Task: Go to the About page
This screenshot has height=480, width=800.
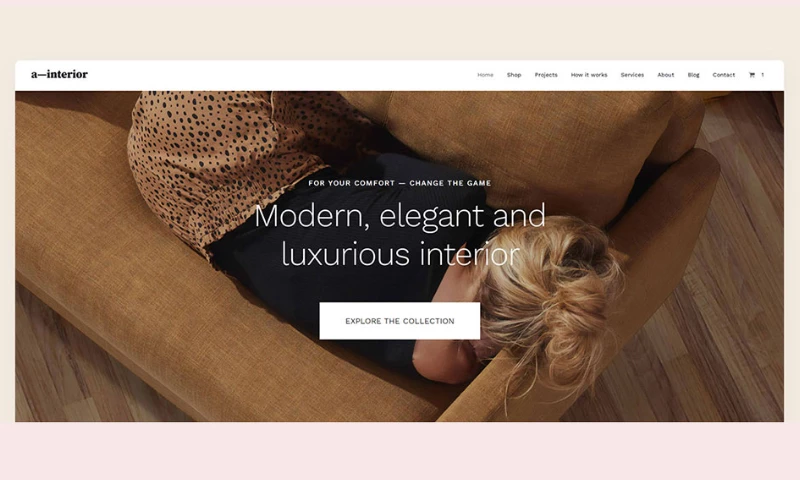Action: pyautogui.click(x=665, y=75)
